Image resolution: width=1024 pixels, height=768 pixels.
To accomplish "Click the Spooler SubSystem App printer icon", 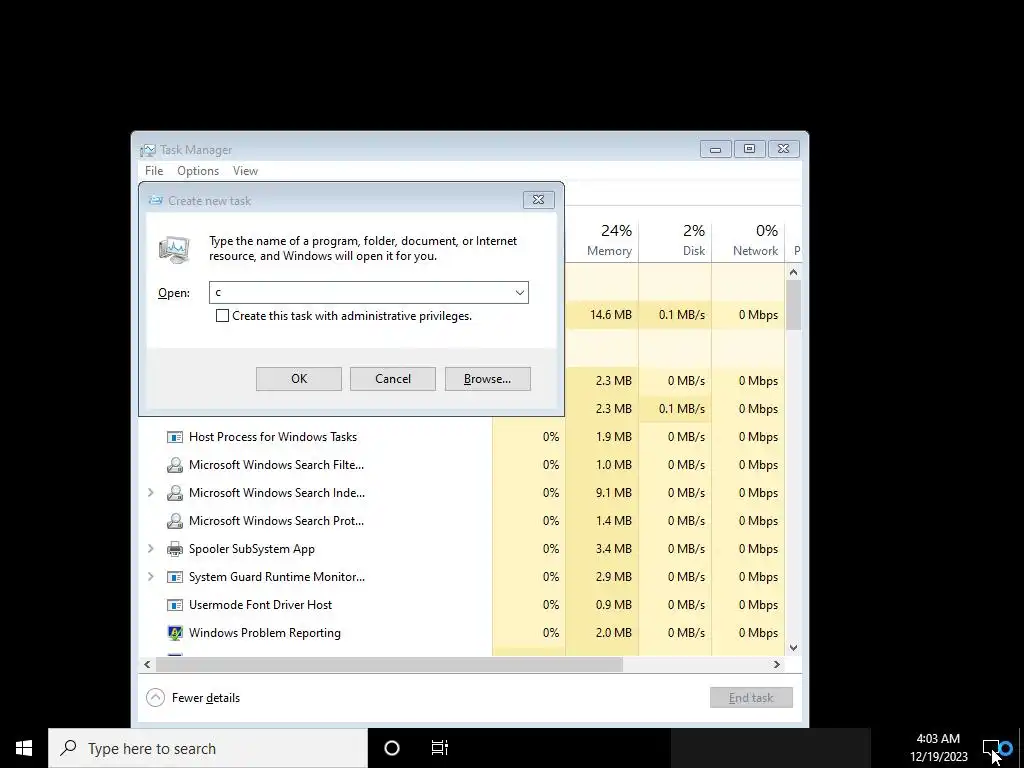I will (x=174, y=549).
